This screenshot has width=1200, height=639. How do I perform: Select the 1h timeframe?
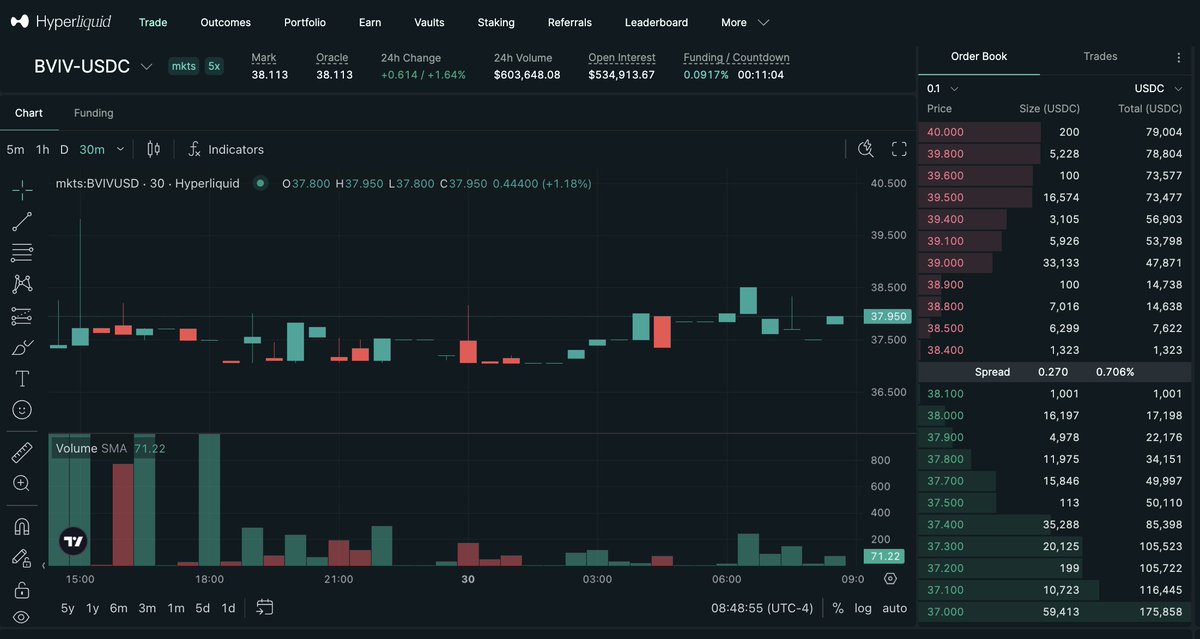[x=42, y=149]
